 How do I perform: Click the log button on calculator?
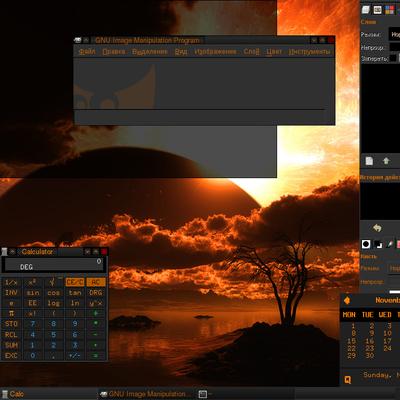tap(53, 303)
